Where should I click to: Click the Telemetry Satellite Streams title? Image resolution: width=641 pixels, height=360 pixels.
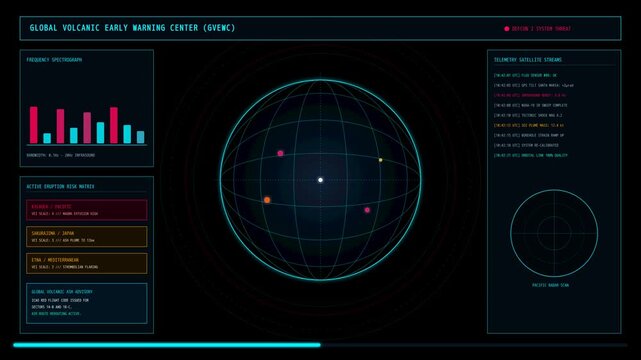click(528, 60)
